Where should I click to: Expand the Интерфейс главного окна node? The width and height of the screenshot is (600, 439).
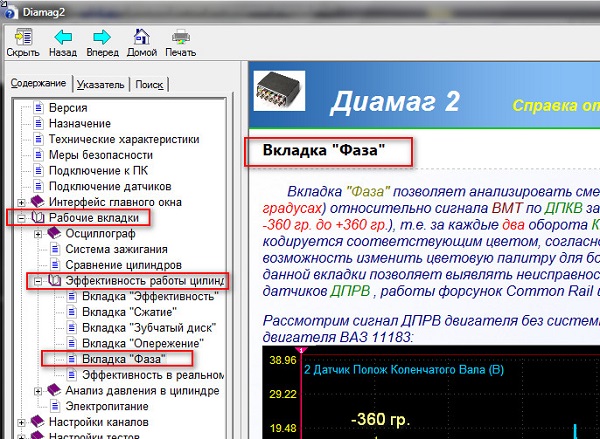[x=21, y=202]
